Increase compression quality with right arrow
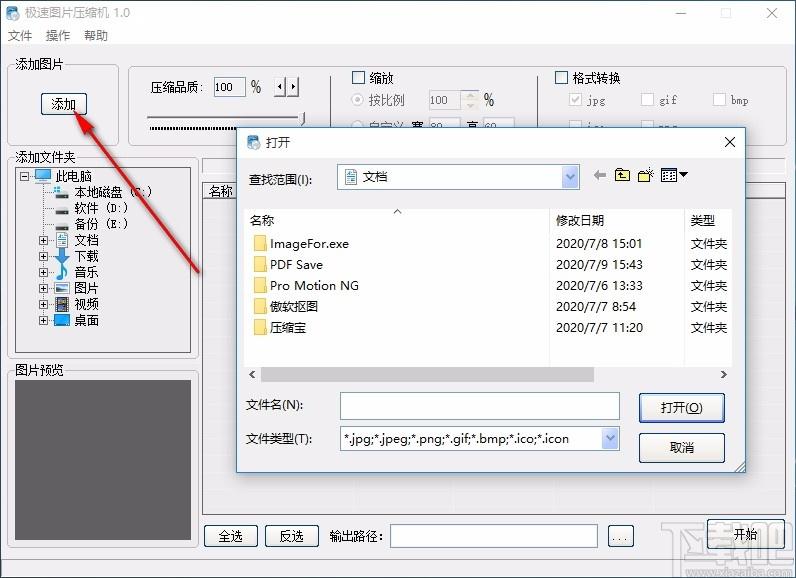Image resolution: width=796 pixels, height=578 pixels. pos(293,87)
